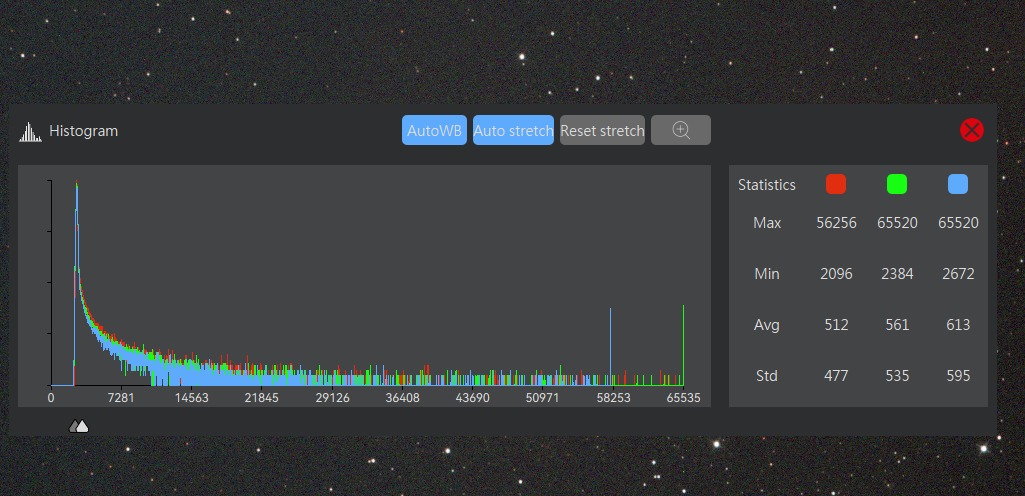Click the axis label 65535

click(x=684, y=397)
